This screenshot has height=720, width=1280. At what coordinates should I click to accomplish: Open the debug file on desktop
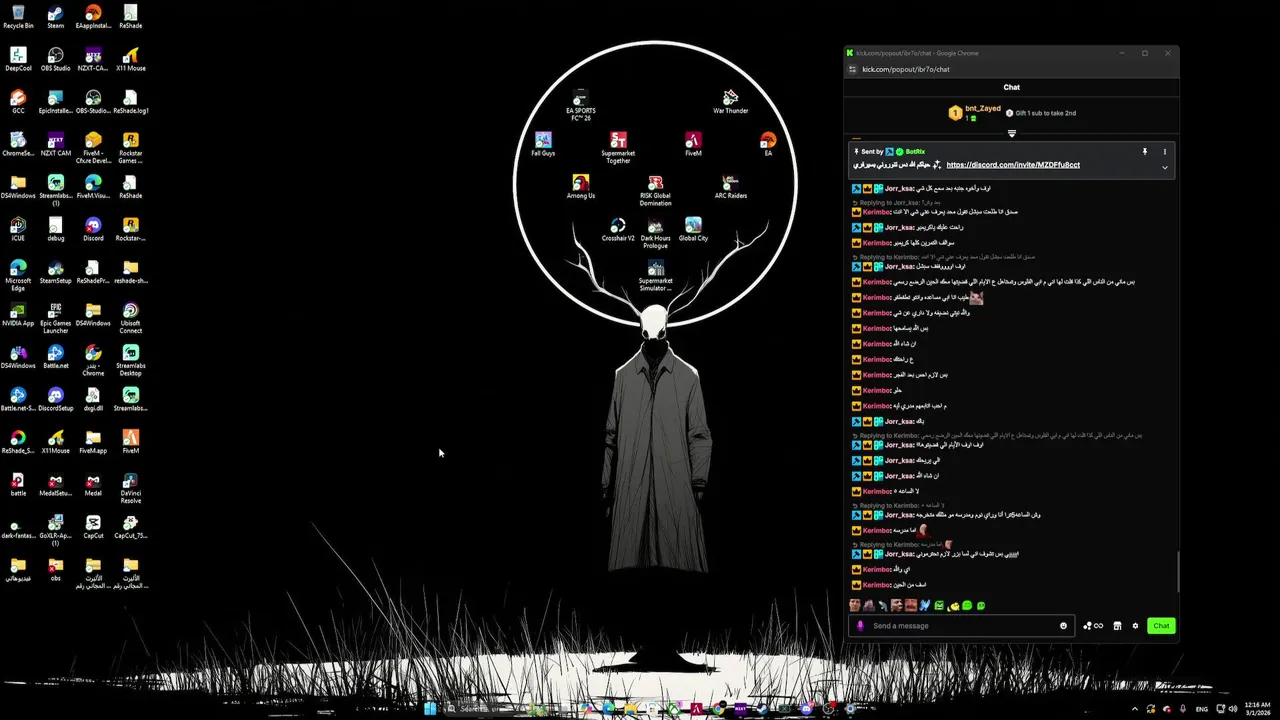(55, 229)
